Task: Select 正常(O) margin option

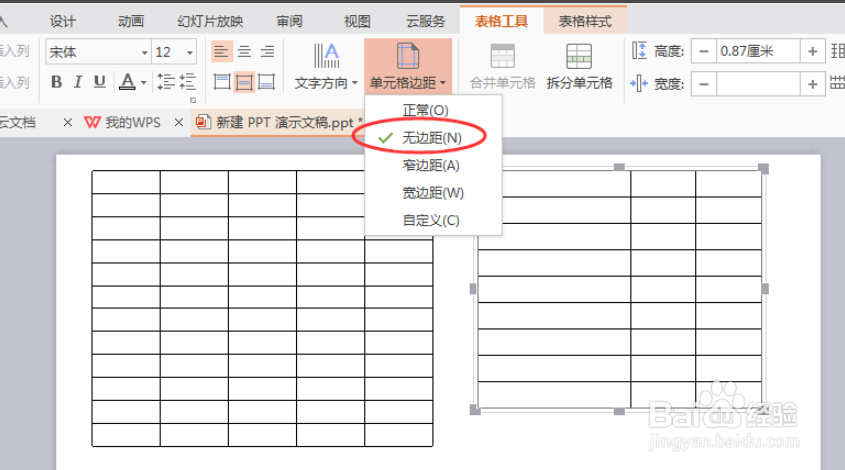Action: pyautogui.click(x=433, y=110)
